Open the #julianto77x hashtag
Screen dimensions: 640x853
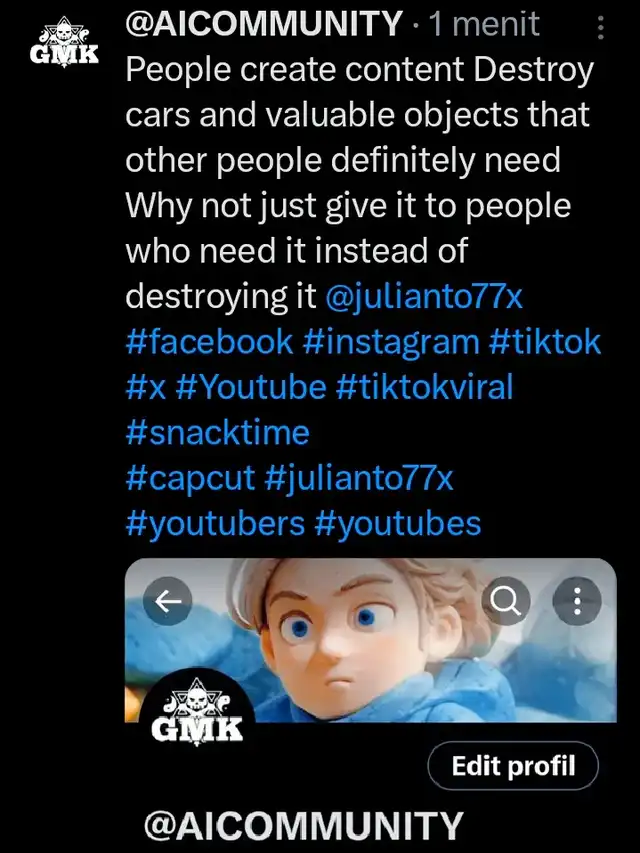360,478
